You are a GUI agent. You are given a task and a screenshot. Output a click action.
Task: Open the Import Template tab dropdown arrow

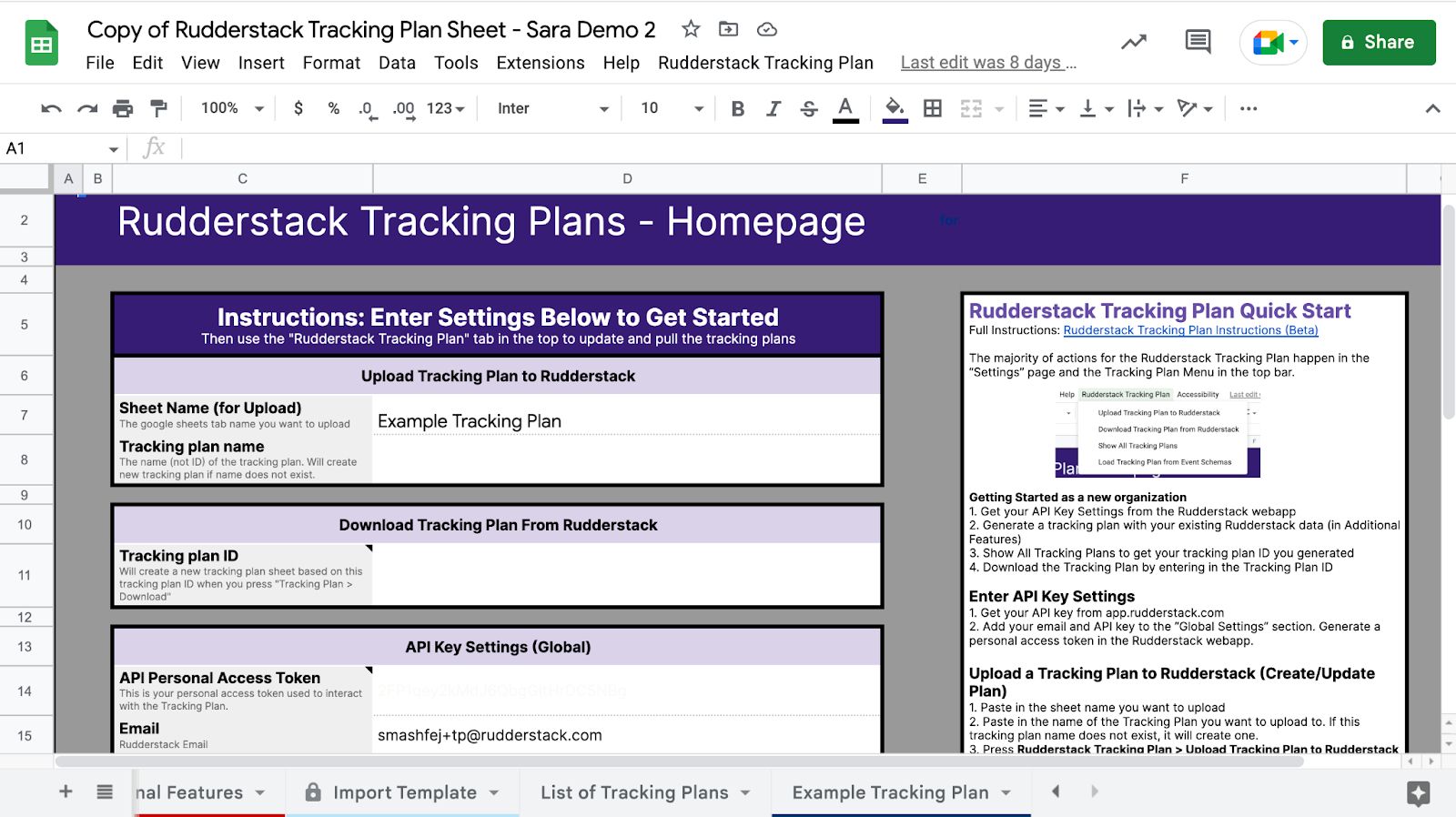click(494, 792)
